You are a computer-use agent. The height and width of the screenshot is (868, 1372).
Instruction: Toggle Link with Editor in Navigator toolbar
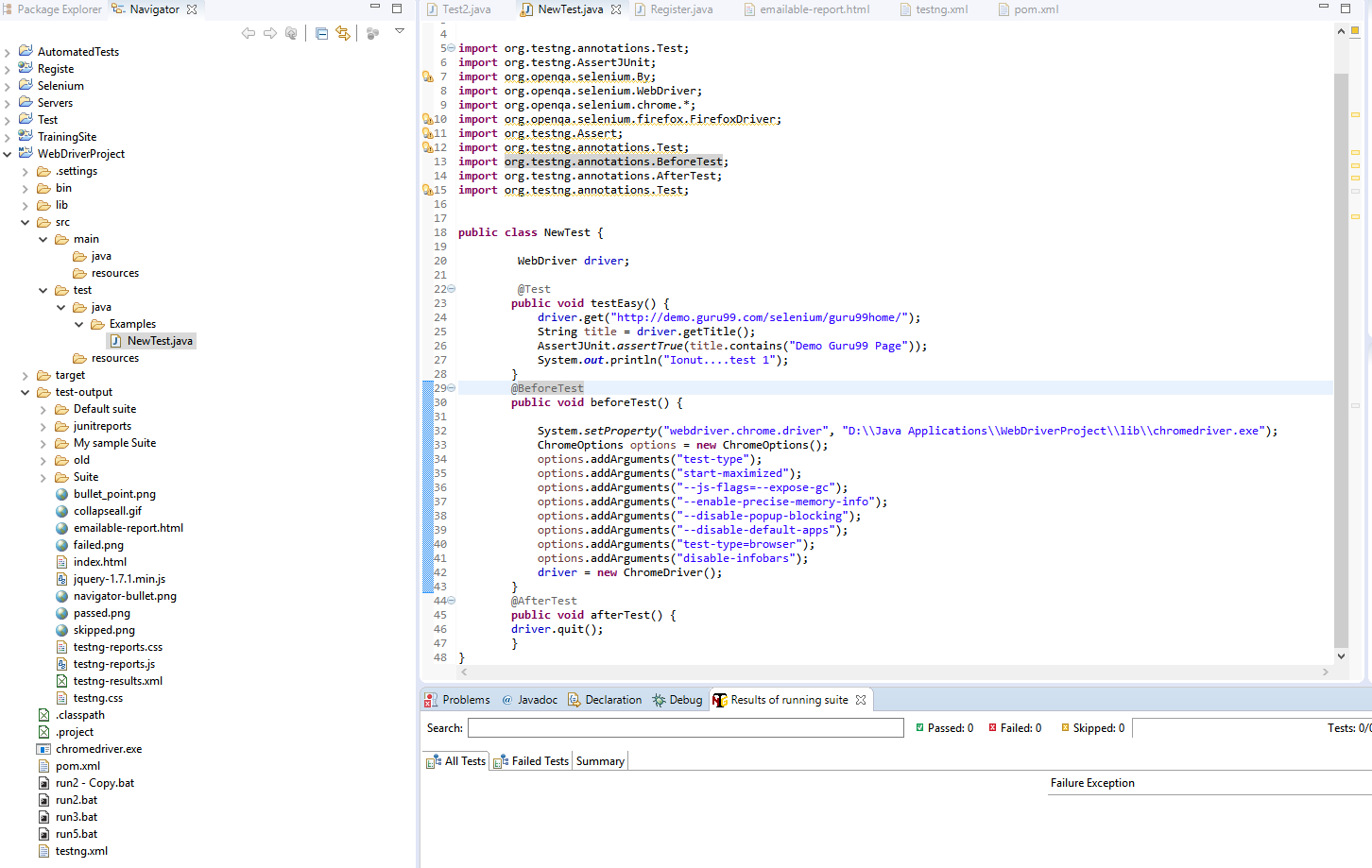click(x=343, y=33)
